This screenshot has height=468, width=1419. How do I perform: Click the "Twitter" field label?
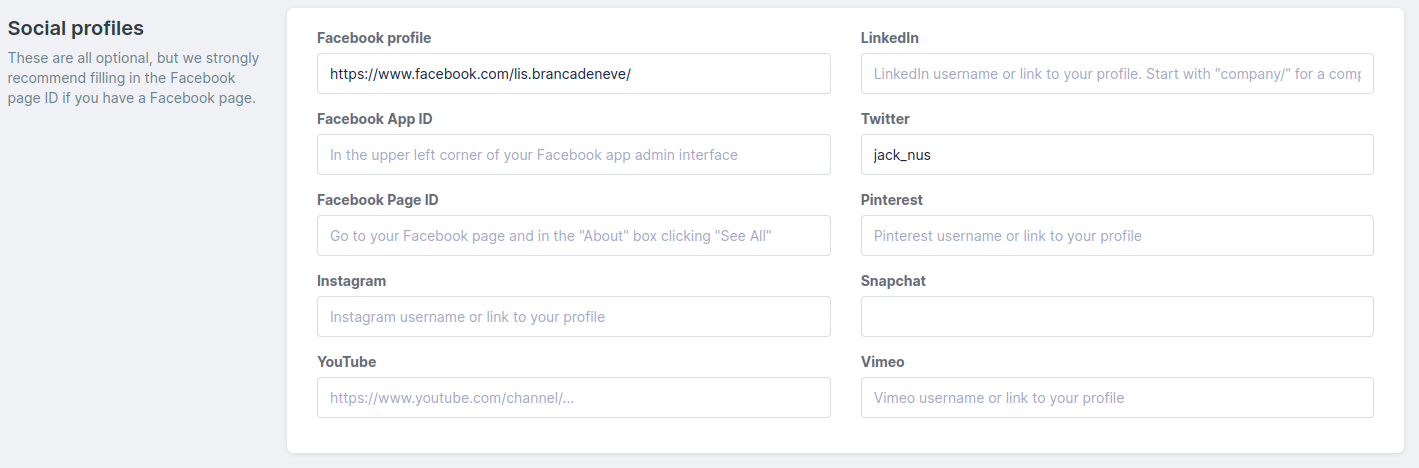(x=885, y=119)
